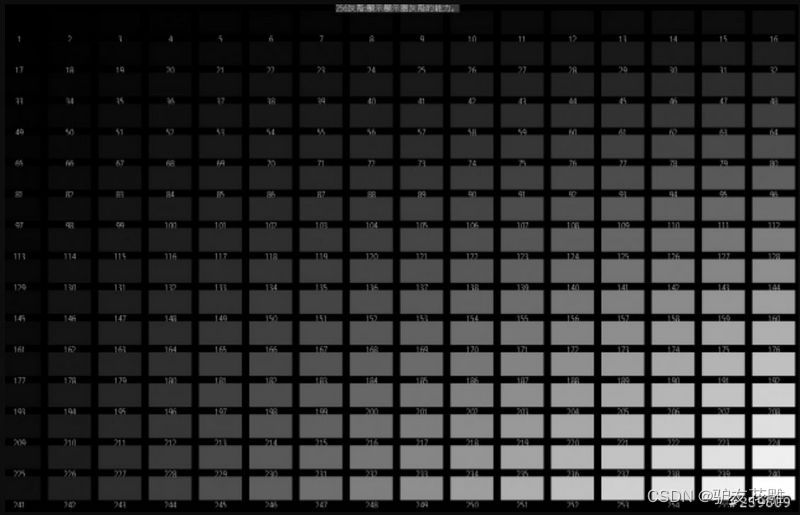Click the number label 150
Screen dimensions: 800x515
point(271,318)
